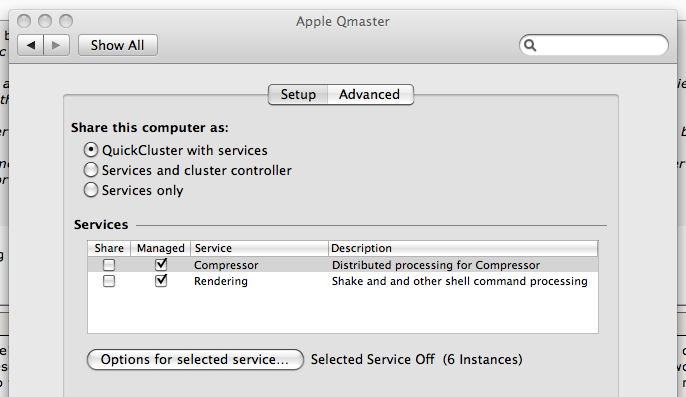Select the Rendering service row

[x=343, y=281]
